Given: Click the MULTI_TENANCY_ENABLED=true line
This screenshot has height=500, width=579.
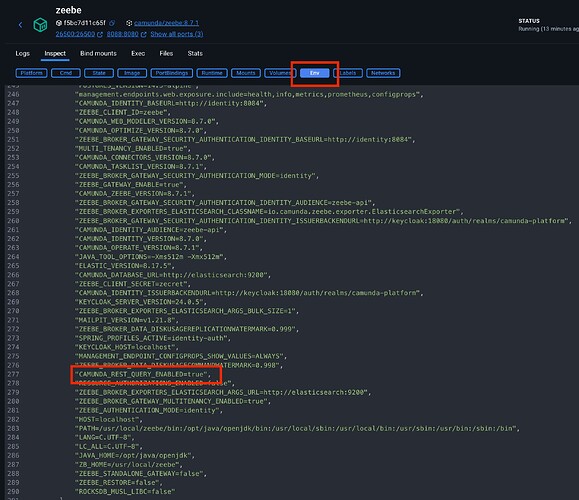Looking at the screenshot, I should 133,148.
